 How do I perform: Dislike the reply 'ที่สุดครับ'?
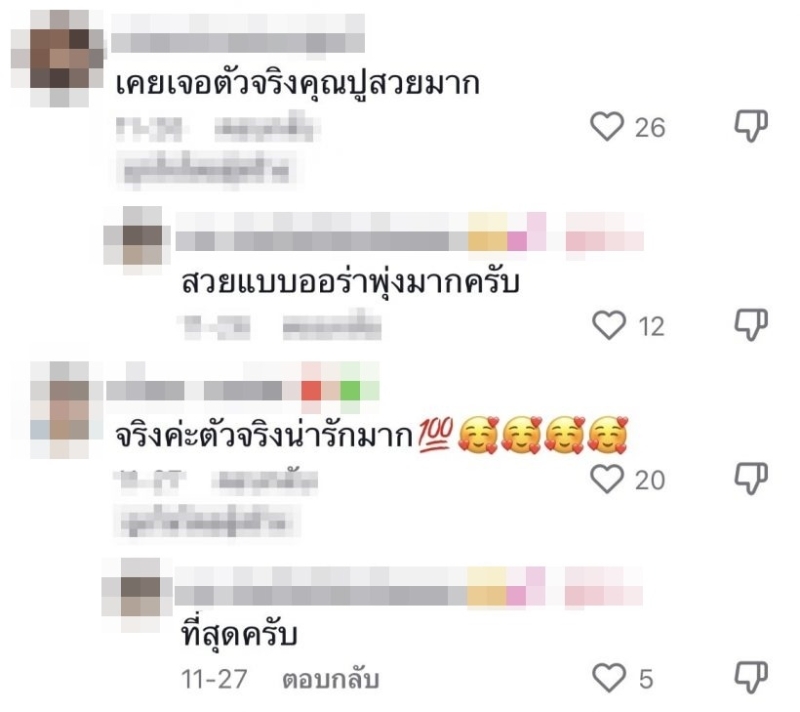point(751,677)
